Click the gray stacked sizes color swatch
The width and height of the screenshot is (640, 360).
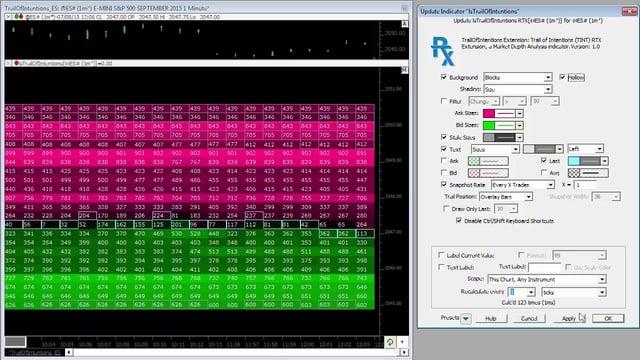point(489,138)
